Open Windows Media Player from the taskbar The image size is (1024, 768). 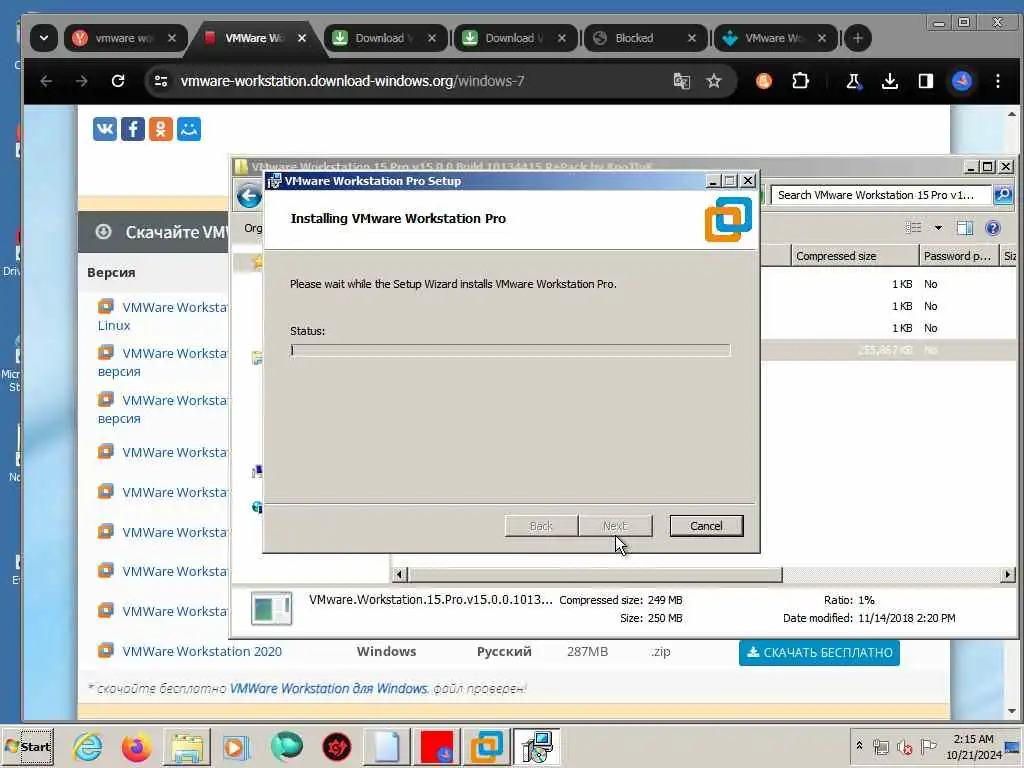point(236,746)
